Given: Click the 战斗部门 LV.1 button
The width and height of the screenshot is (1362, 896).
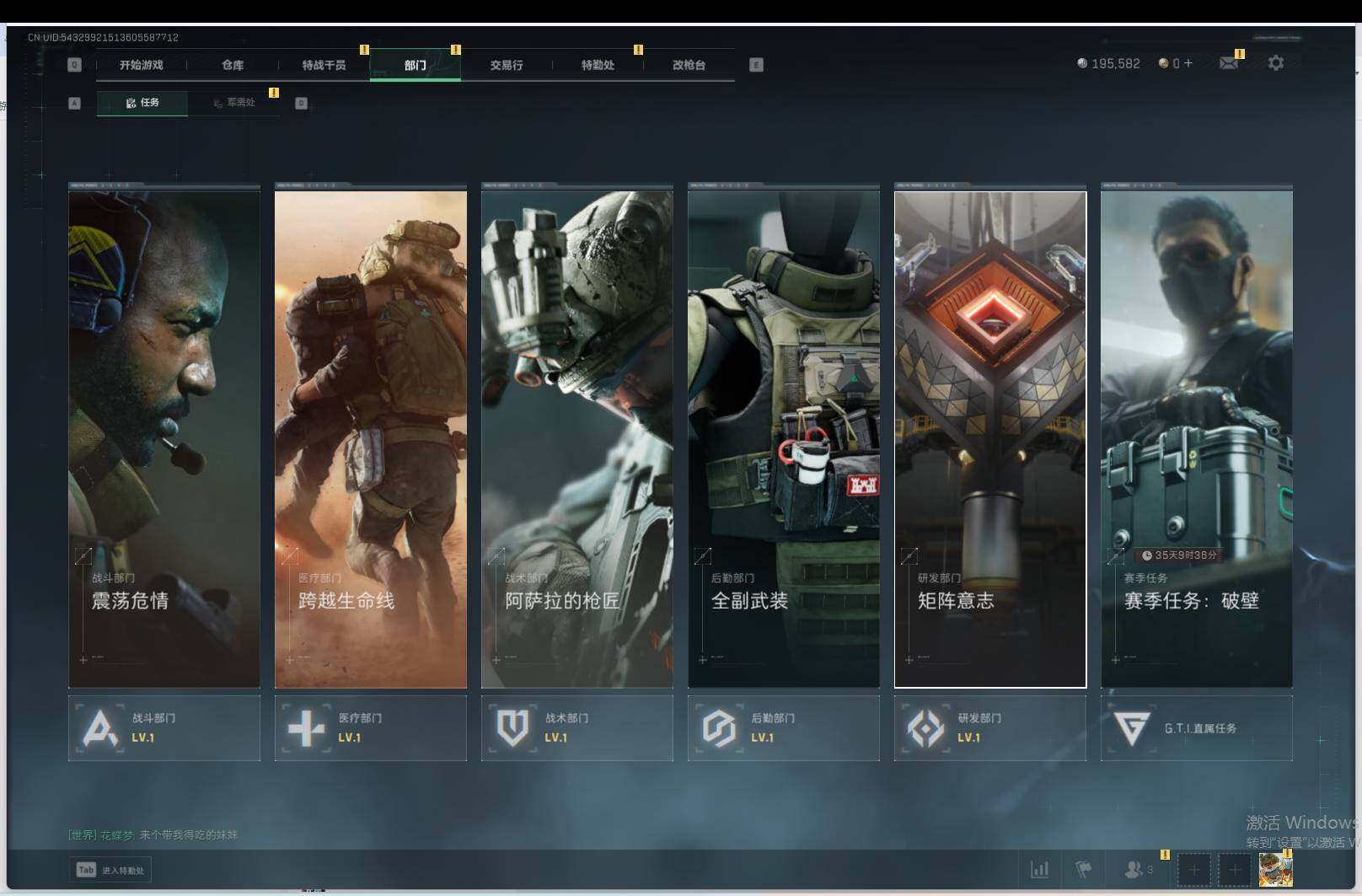Looking at the screenshot, I should click(164, 728).
